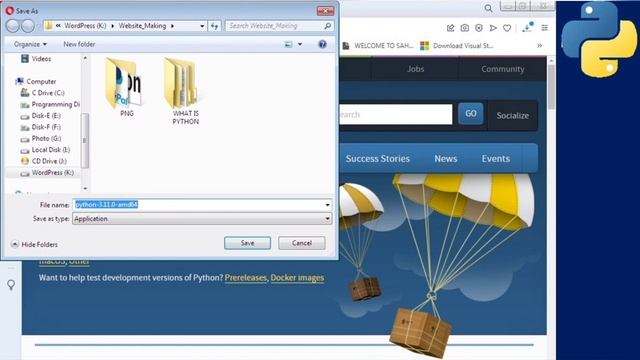Click the python.org search input field
This screenshot has width=640, height=360.
click(396, 114)
